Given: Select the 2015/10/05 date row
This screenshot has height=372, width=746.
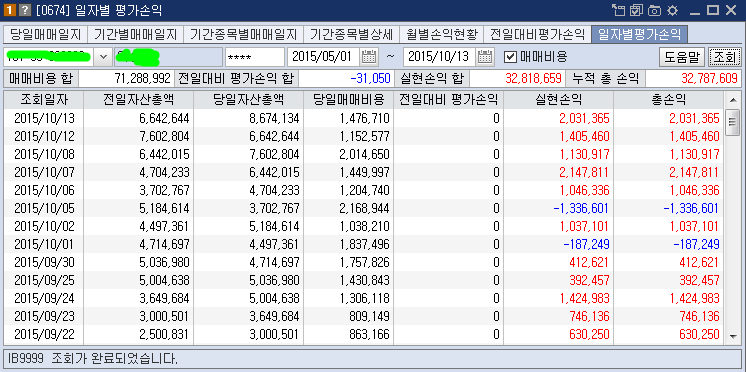Looking at the screenshot, I should pos(364,208).
